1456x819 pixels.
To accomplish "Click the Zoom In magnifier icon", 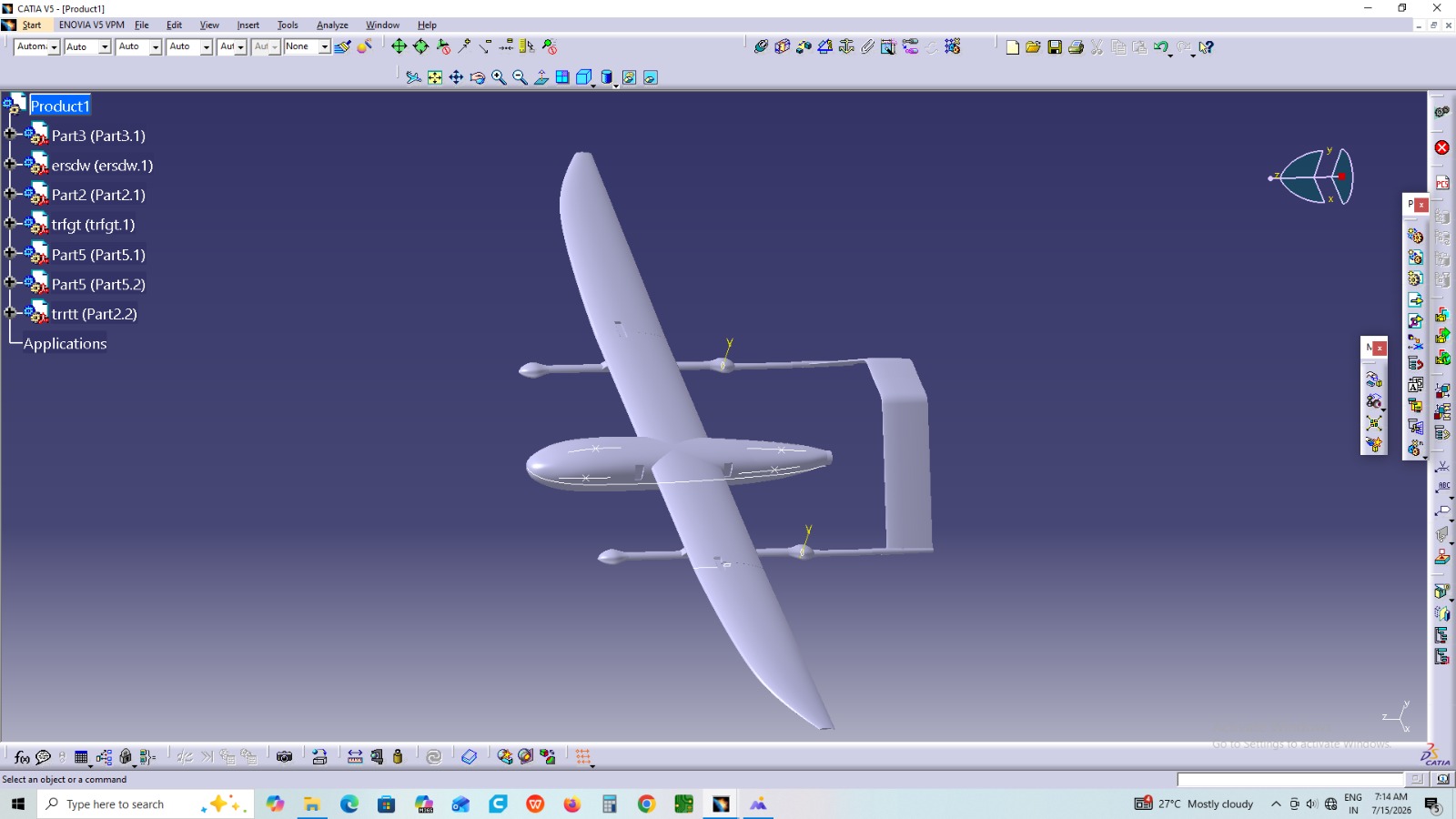I will pos(499,78).
